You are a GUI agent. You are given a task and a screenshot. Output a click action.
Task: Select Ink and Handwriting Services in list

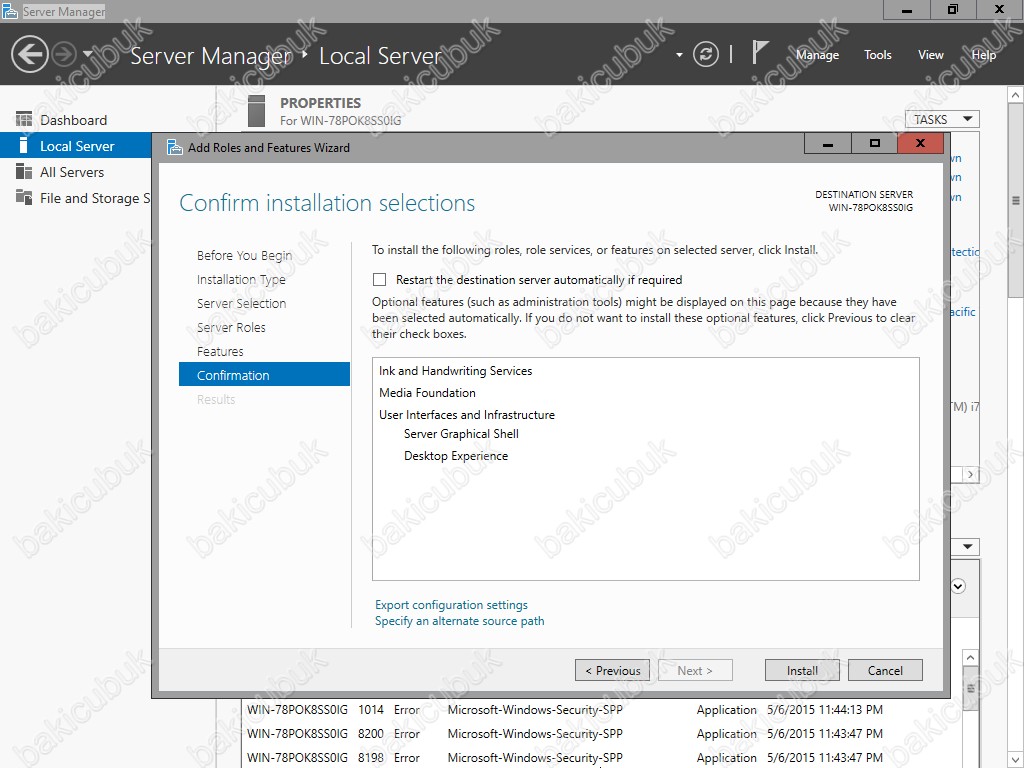pyautogui.click(x=455, y=371)
